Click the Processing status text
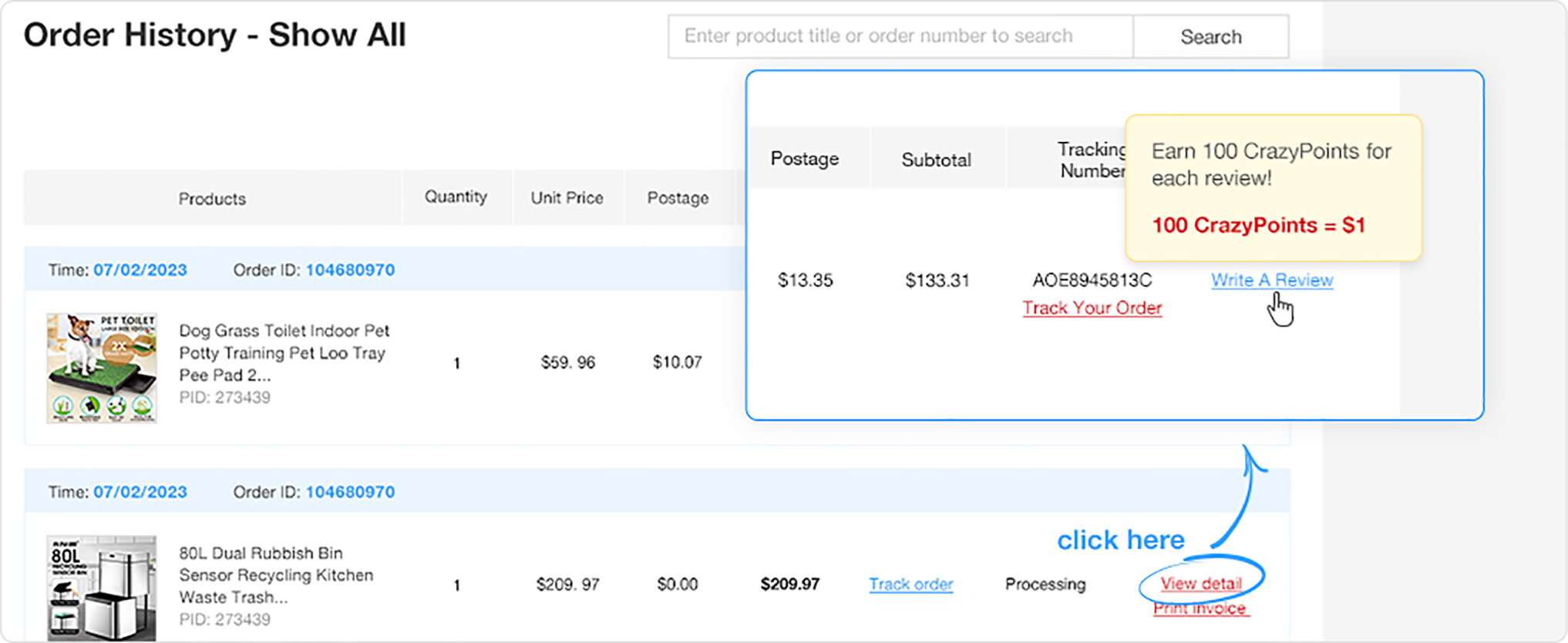Image resolution: width=1568 pixels, height=643 pixels. pyautogui.click(x=1045, y=584)
